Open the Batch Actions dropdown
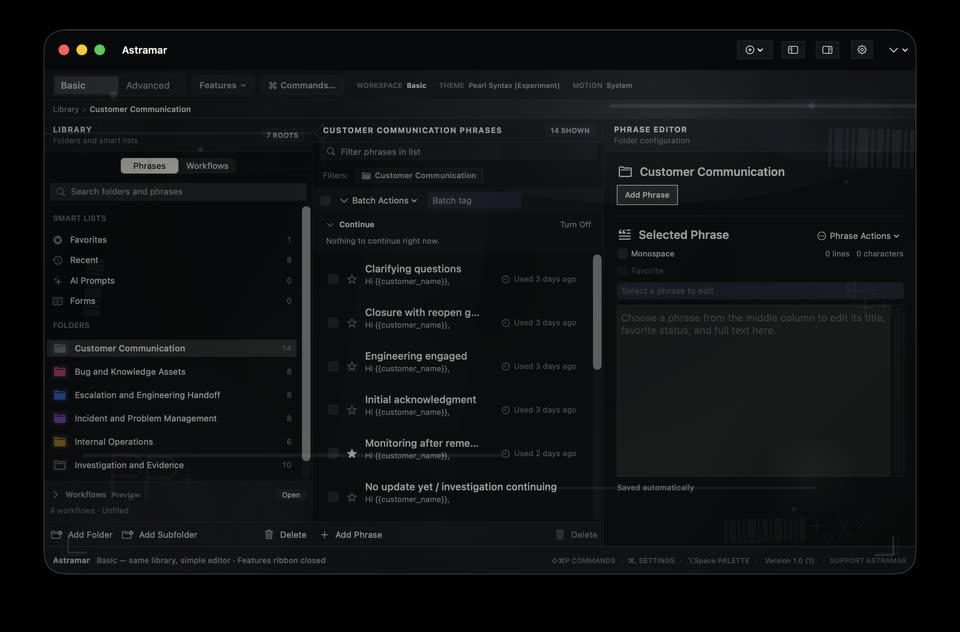This screenshot has height=632, width=960. (378, 201)
